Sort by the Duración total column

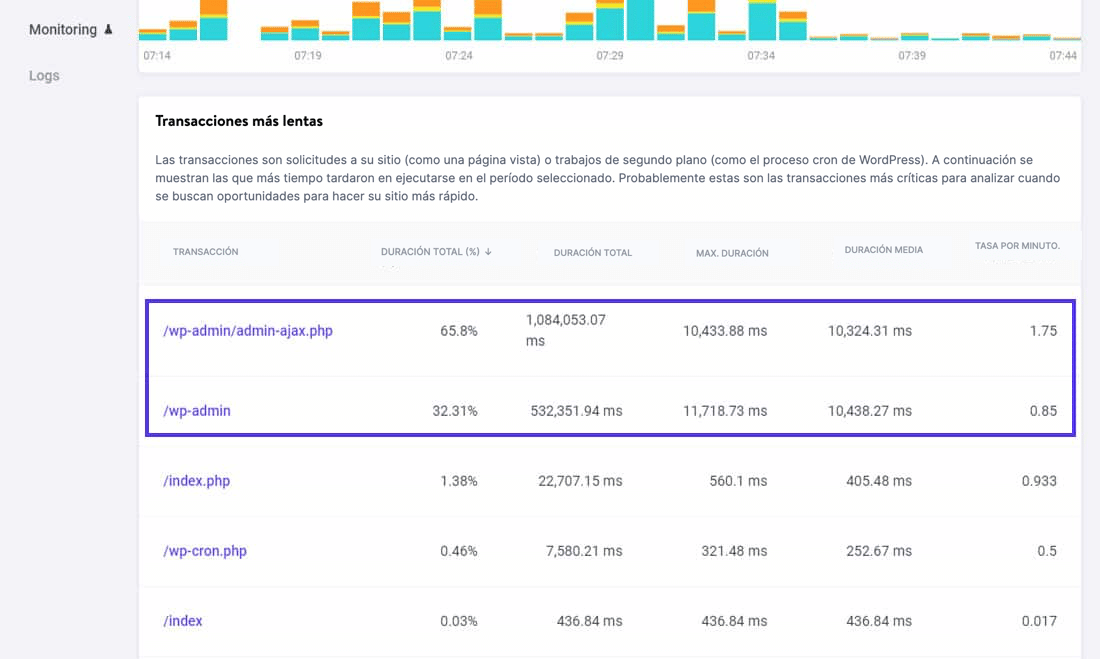(x=593, y=252)
